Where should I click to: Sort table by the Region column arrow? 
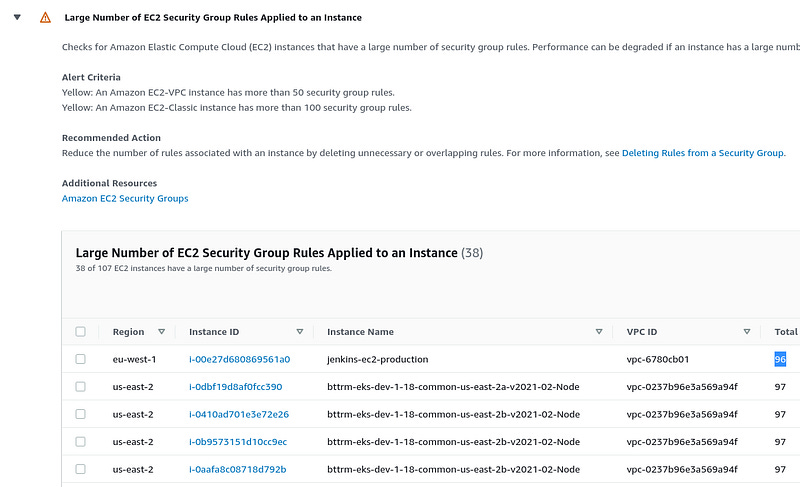click(161, 331)
